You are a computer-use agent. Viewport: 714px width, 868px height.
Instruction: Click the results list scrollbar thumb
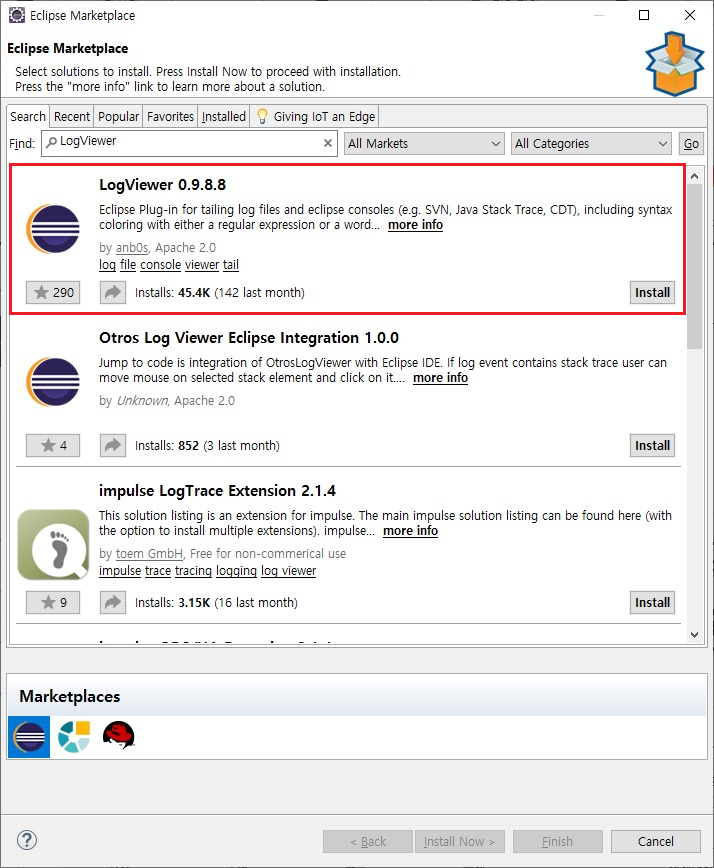[695, 267]
